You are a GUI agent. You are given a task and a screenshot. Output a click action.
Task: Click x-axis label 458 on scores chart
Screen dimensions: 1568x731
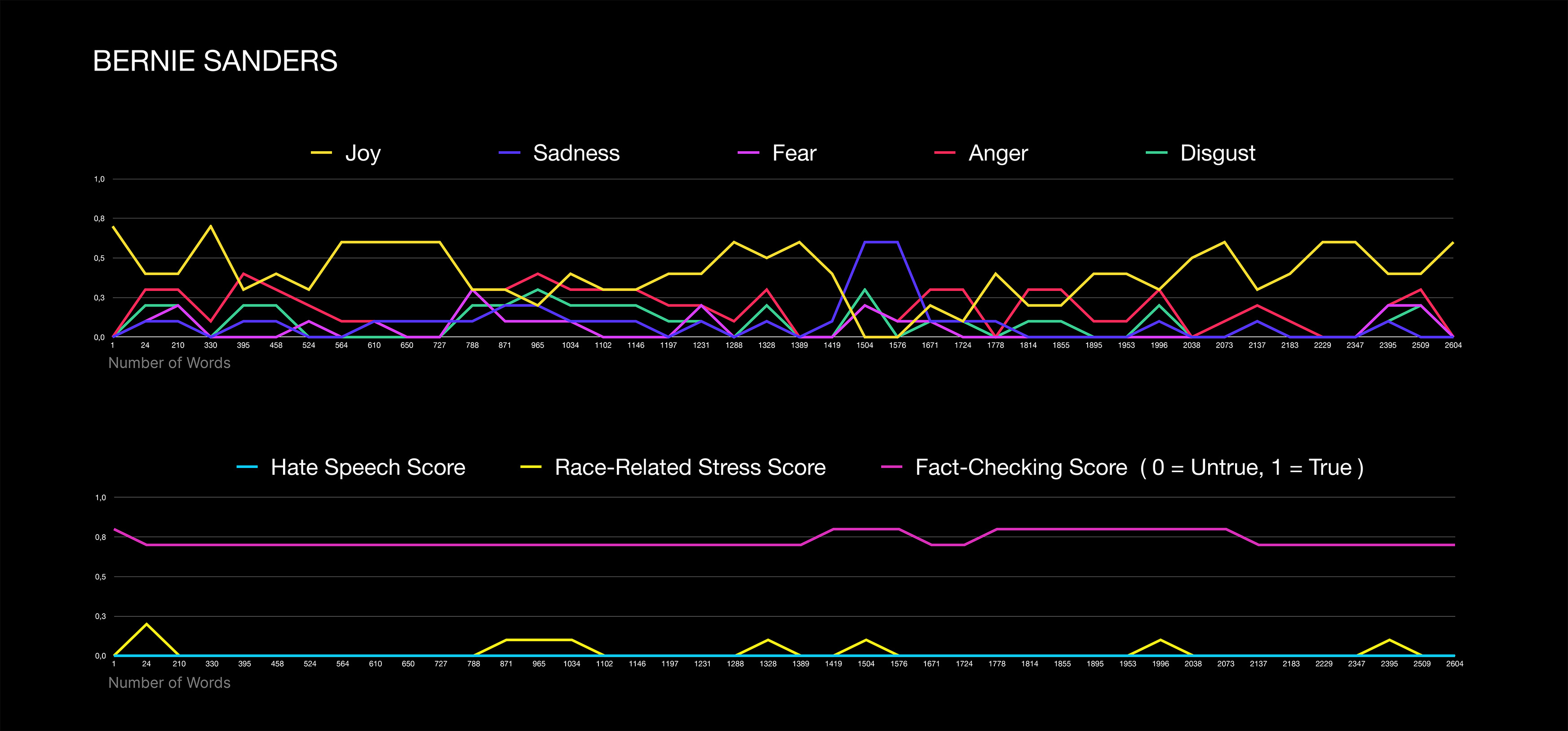click(277, 664)
